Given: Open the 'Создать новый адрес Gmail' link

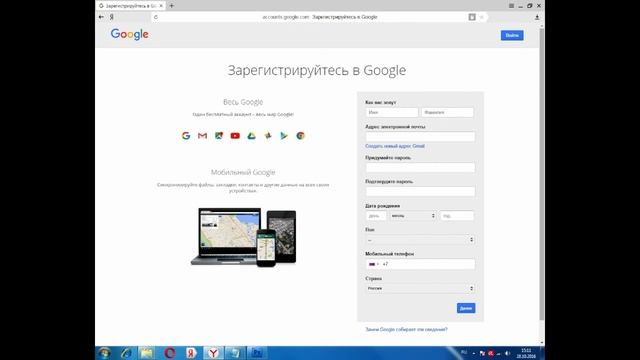Looking at the screenshot, I should point(395,146).
